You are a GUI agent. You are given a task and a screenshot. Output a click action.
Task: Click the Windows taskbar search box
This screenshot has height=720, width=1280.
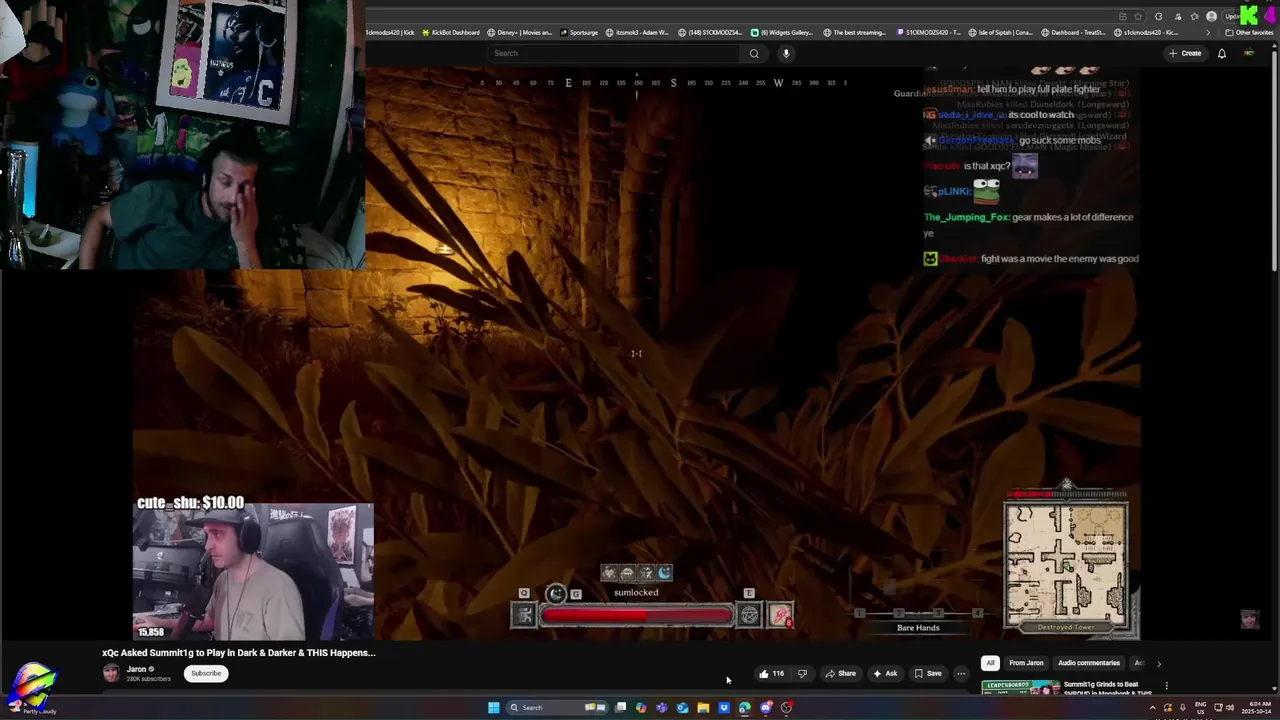(555, 708)
